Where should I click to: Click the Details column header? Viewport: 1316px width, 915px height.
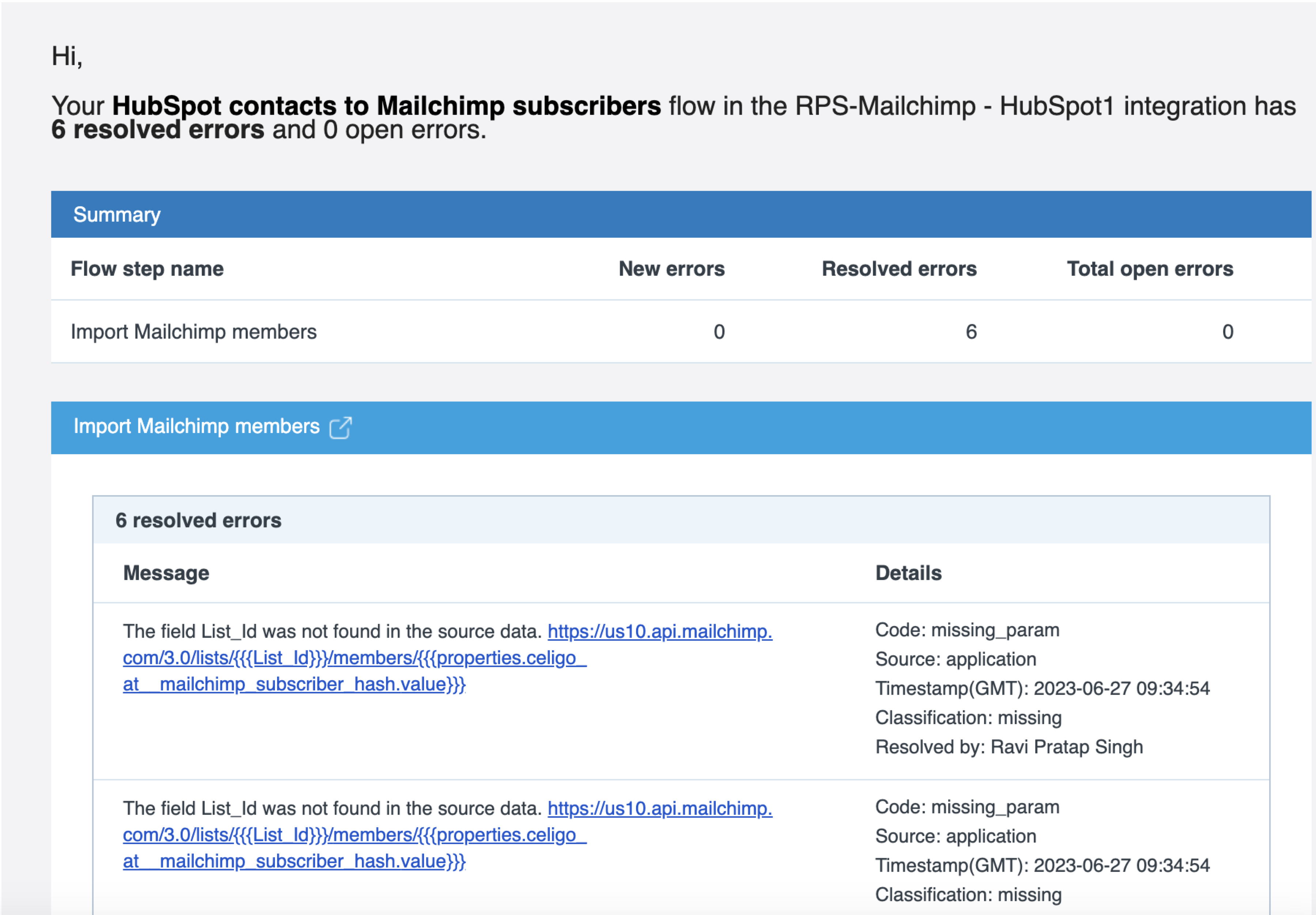[x=908, y=573]
